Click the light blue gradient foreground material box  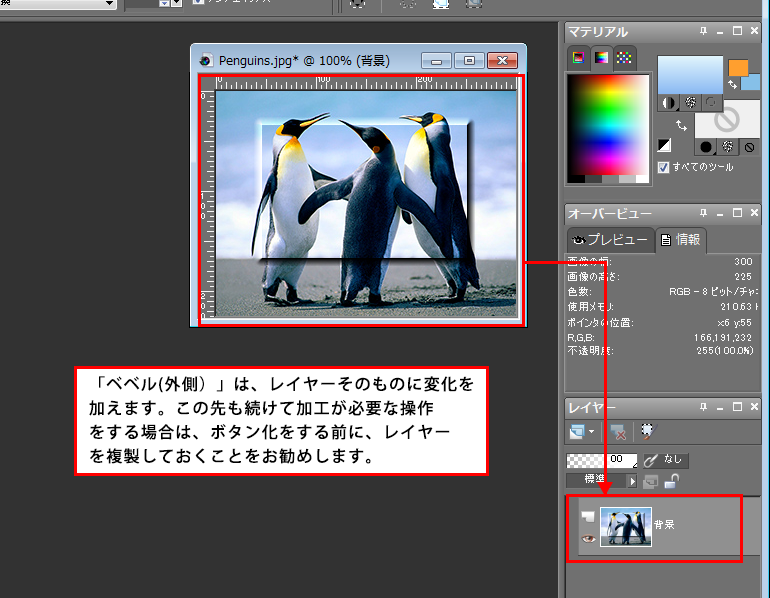coord(690,75)
